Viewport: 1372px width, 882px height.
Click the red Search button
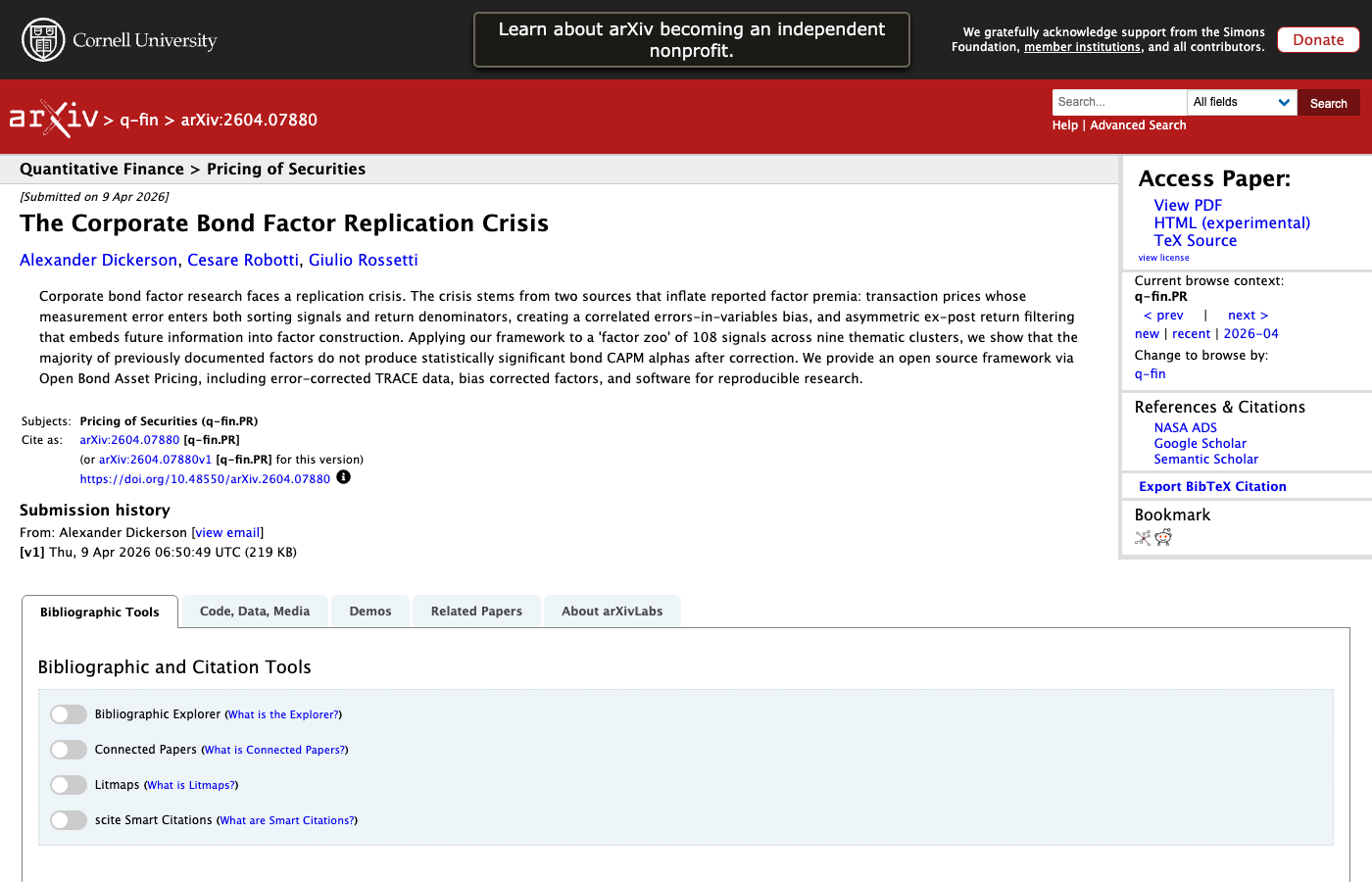1328,103
